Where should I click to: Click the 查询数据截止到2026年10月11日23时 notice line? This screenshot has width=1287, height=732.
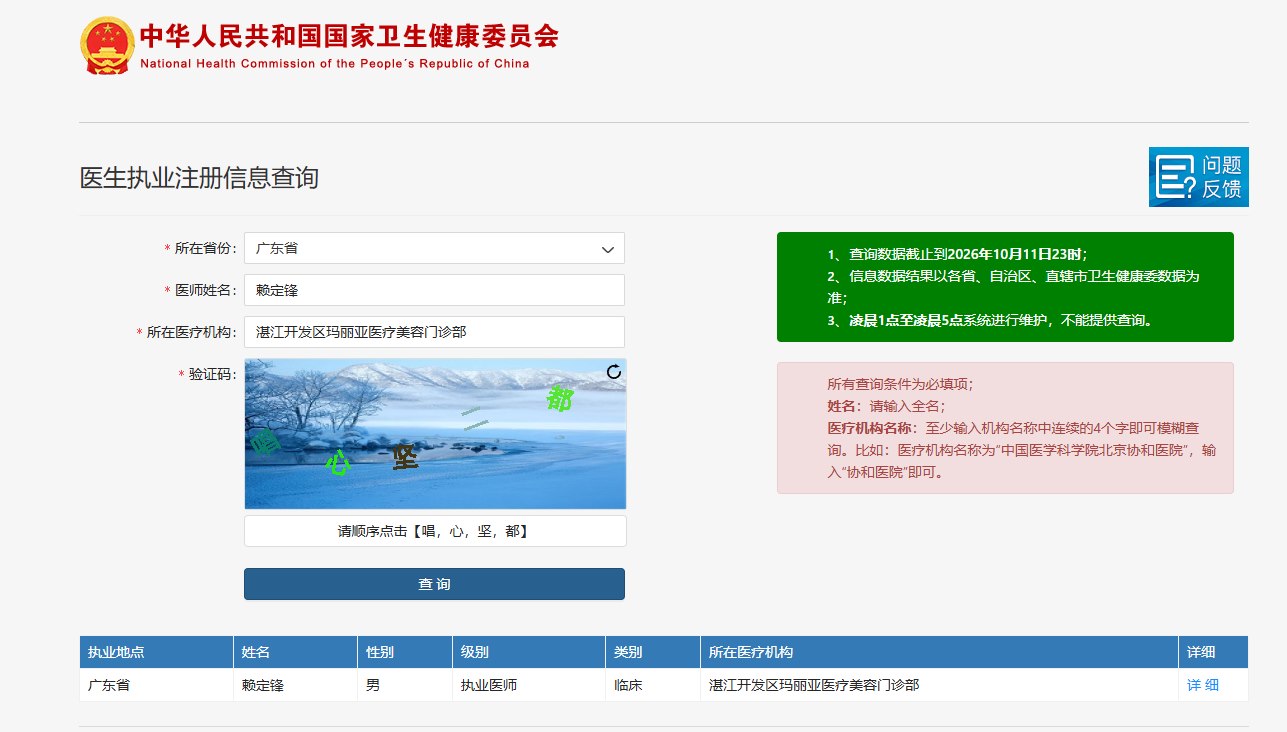click(x=957, y=254)
